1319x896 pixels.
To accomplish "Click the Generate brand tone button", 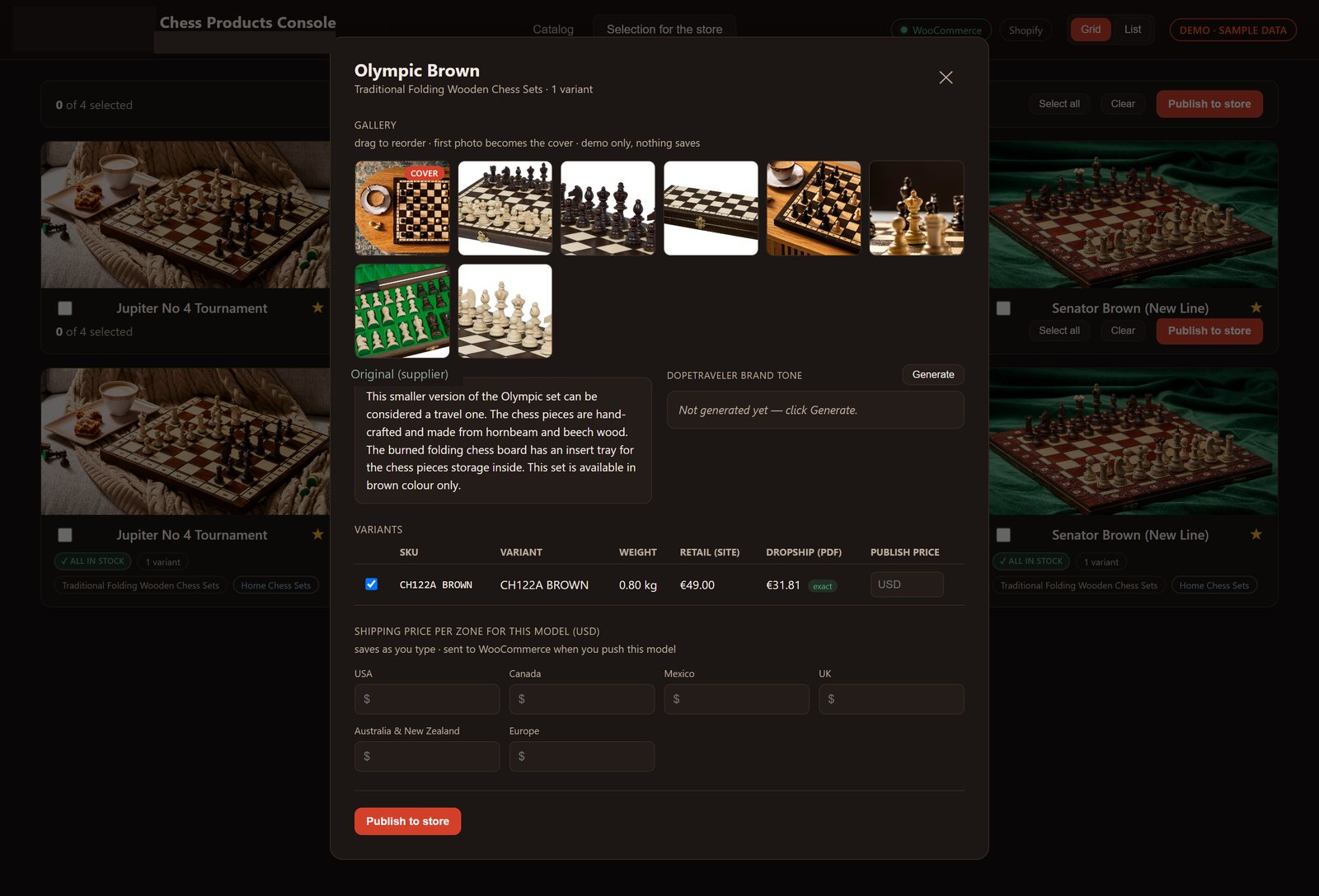I will [933, 374].
